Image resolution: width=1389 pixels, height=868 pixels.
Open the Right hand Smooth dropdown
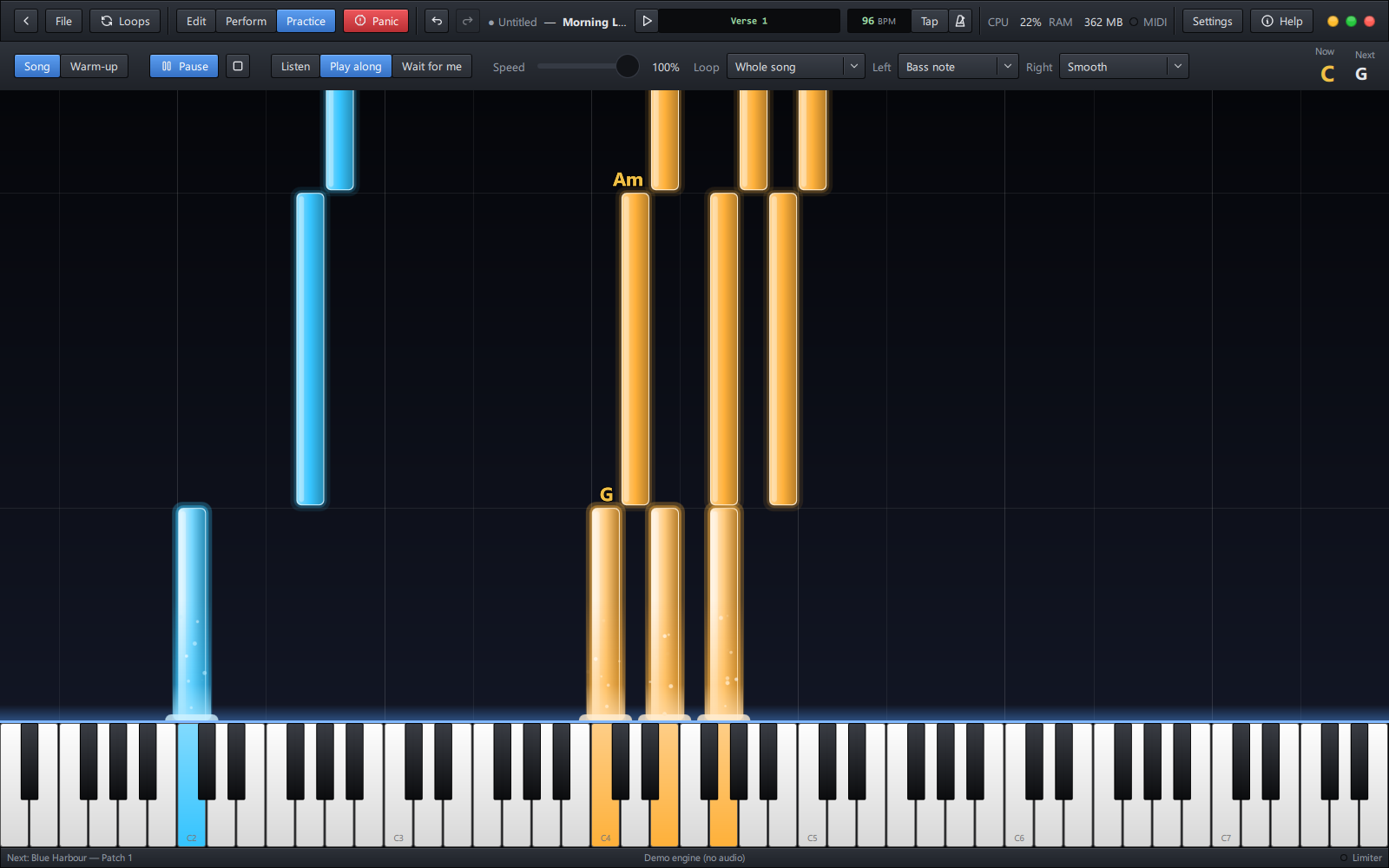click(x=1123, y=66)
